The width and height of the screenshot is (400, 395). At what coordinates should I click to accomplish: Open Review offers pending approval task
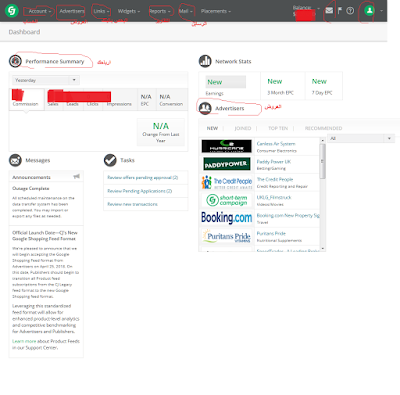point(142,178)
